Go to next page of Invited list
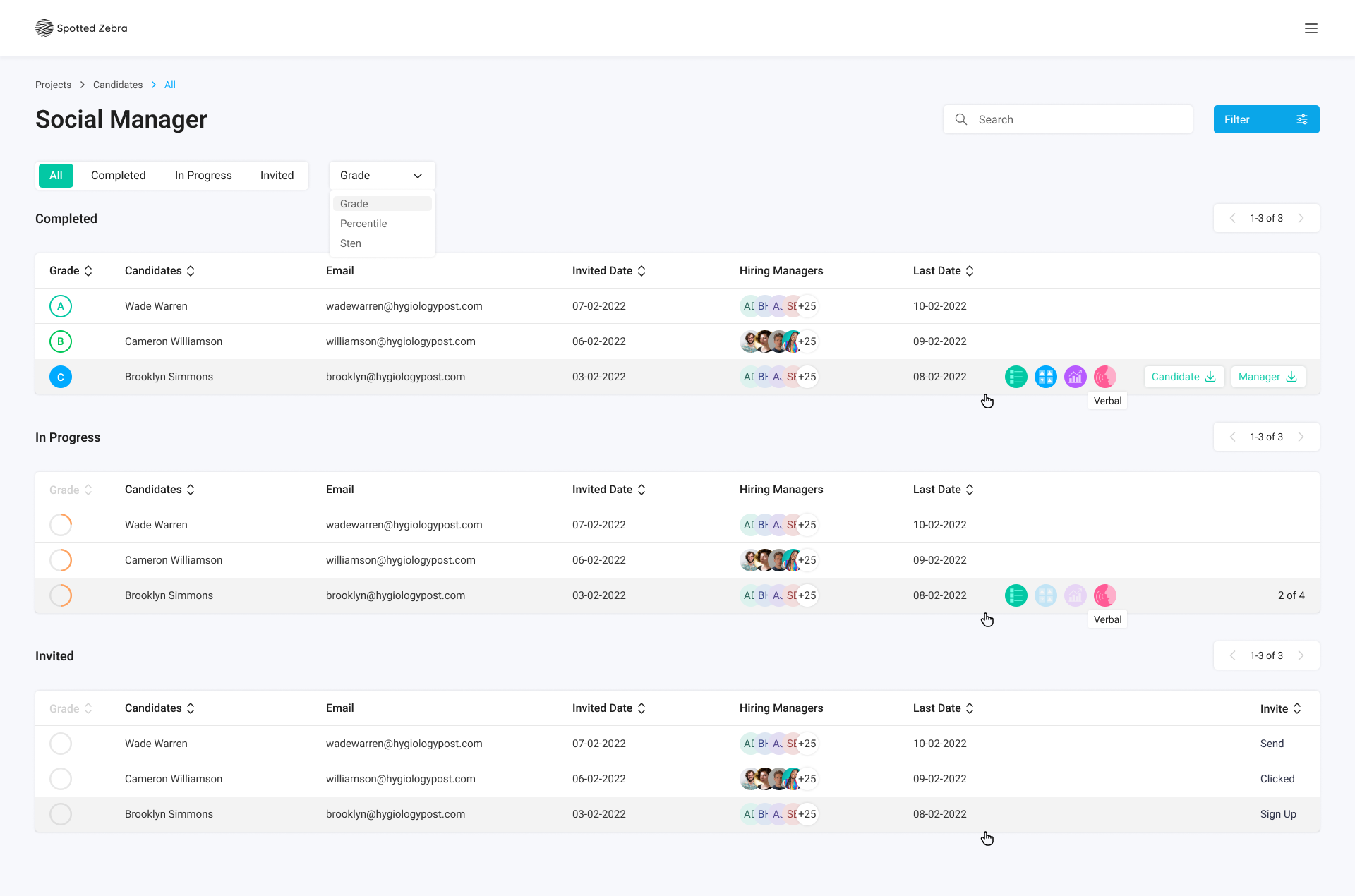Screen dimensions: 1355x896 point(1301,655)
